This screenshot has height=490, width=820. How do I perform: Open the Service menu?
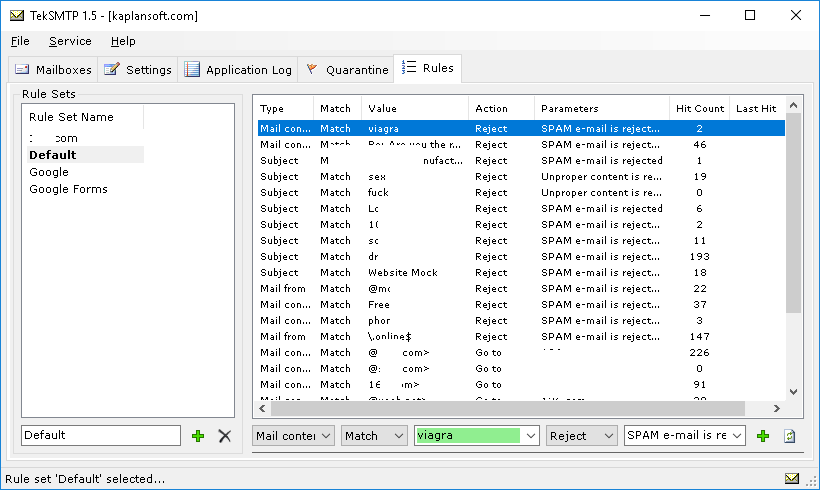70,41
